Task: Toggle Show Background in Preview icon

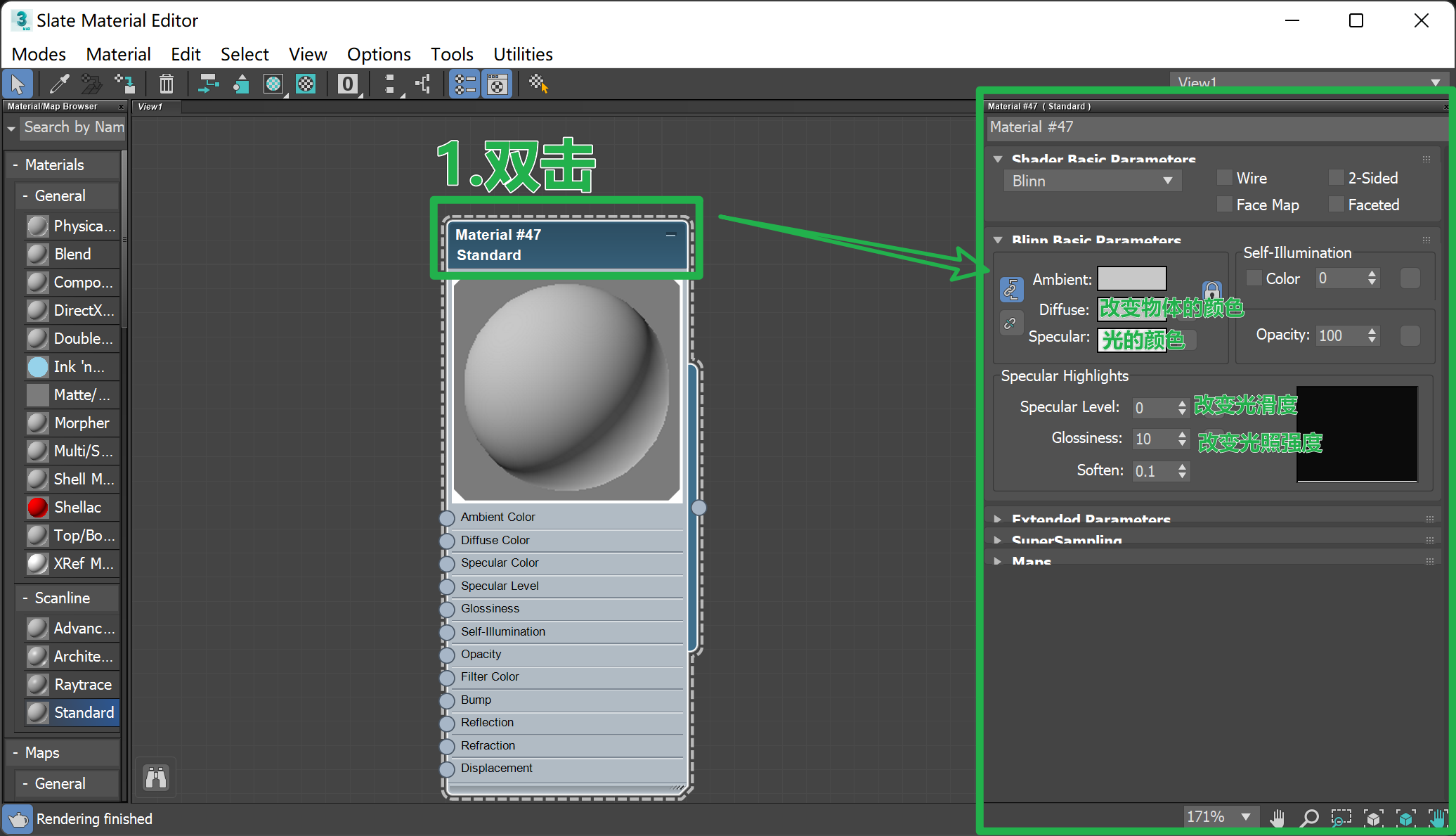Action: [x=306, y=84]
